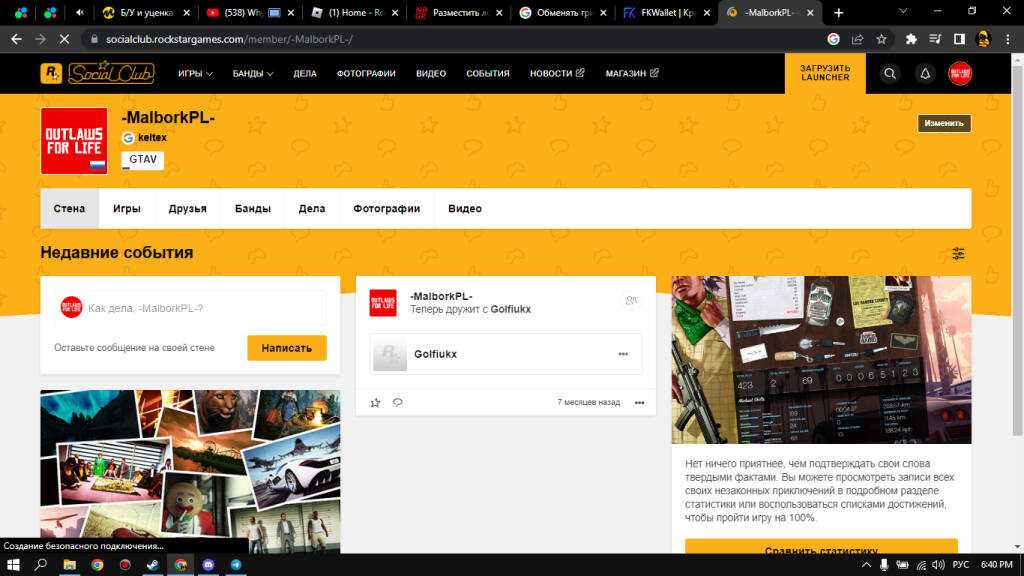
Task: Expand the БАНДЫ dropdown menu
Action: (x=253, y=73)
